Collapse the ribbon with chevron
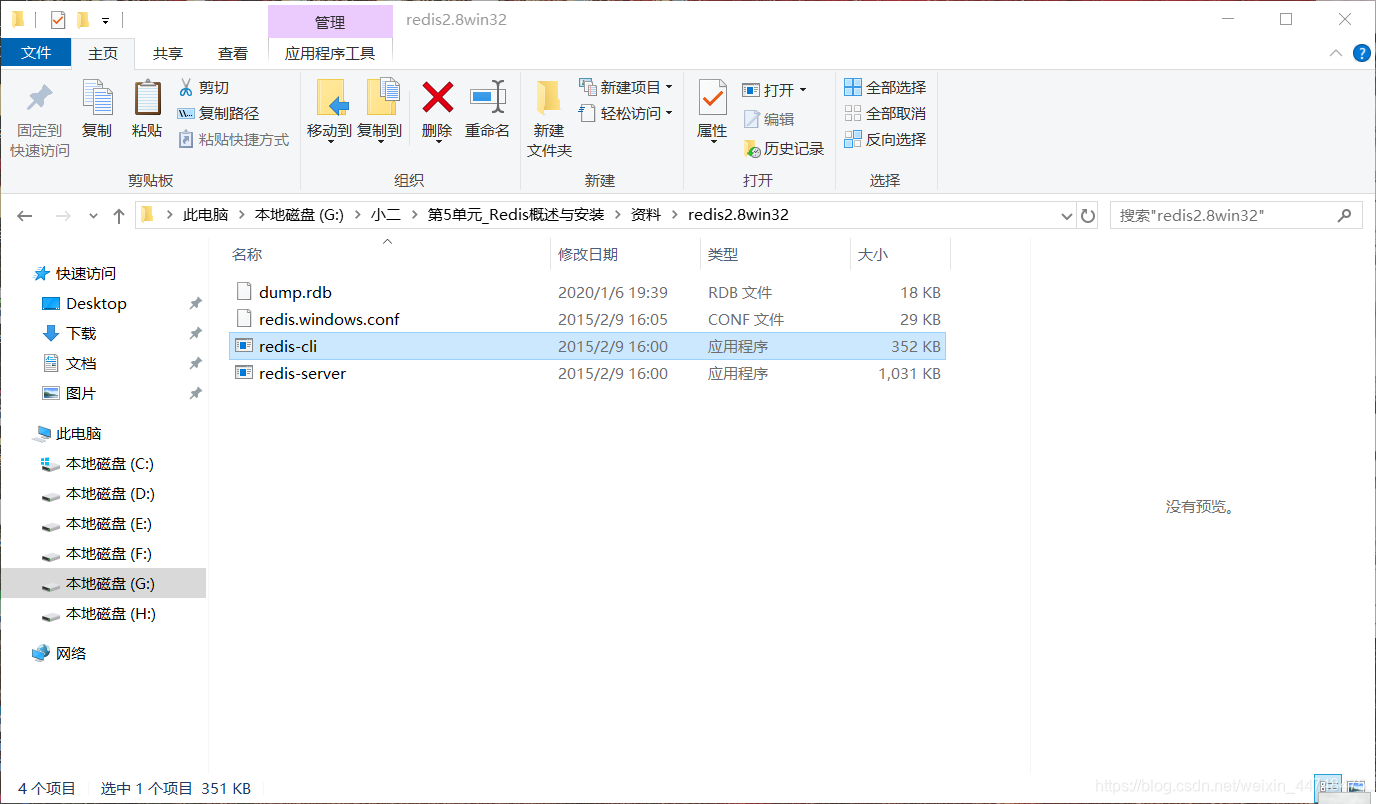1376x804 pixels. (1336, 53)
